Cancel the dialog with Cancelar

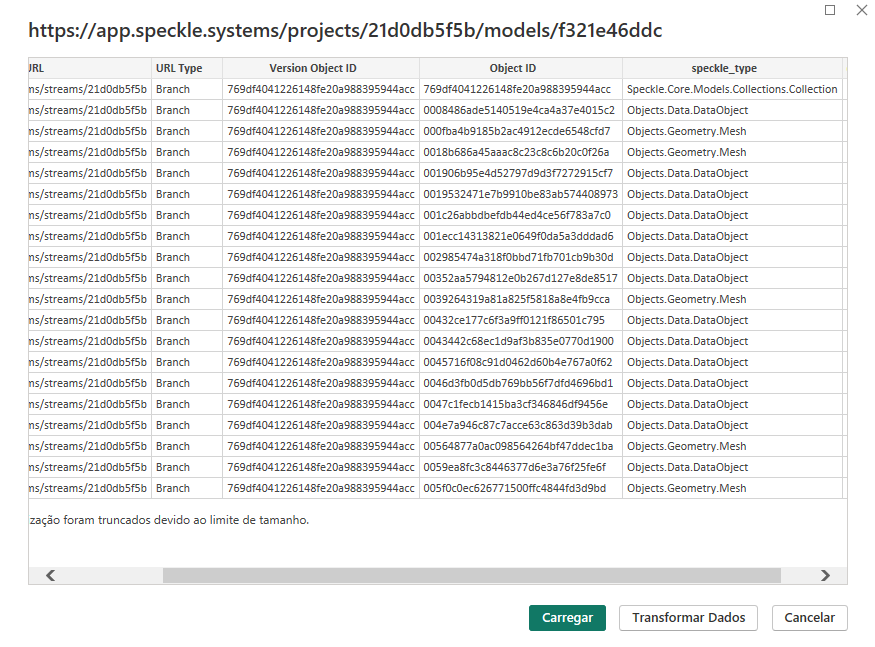pyautogui.click(x=809, y=618)
